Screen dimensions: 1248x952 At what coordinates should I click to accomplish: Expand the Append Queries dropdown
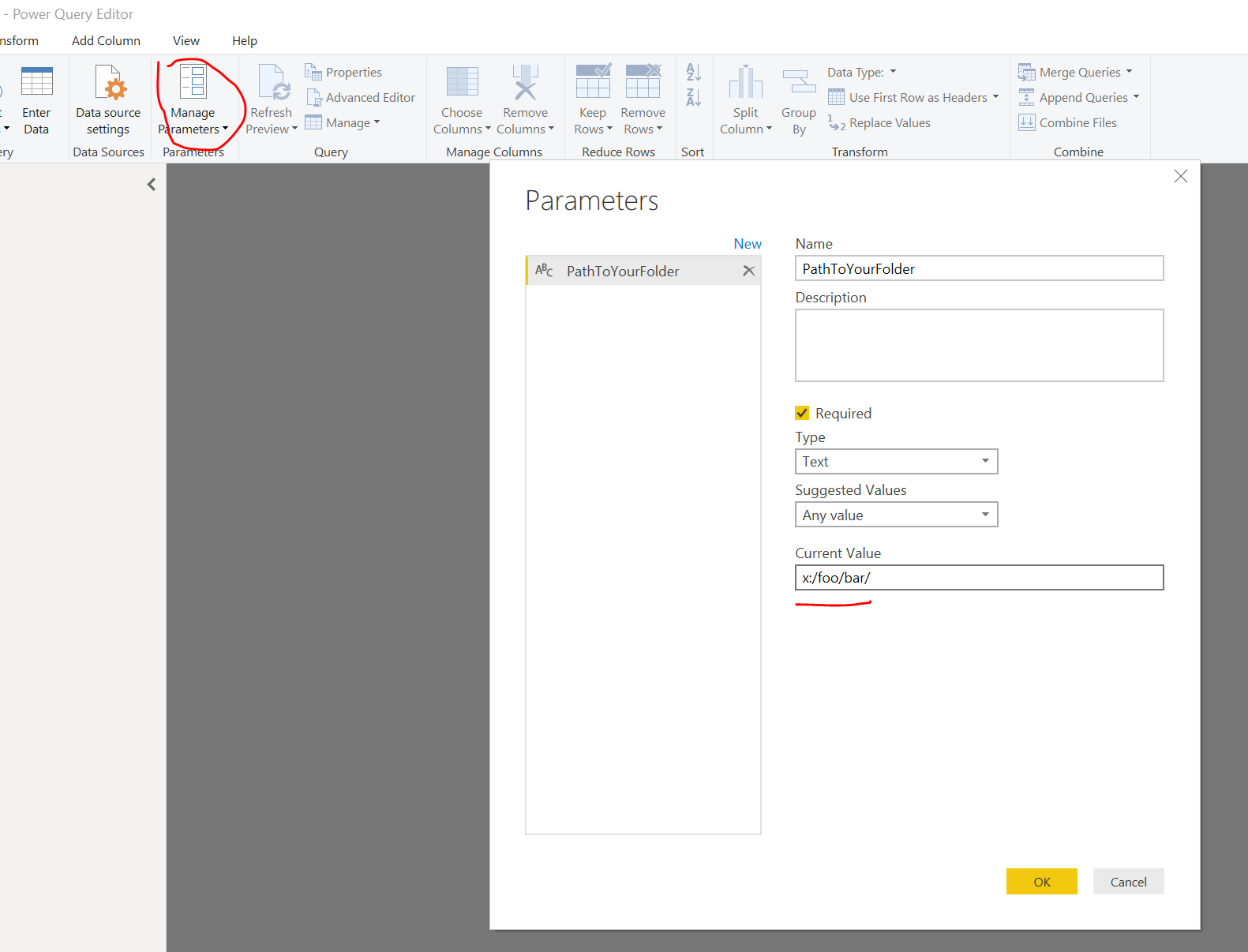point(1137,97)
